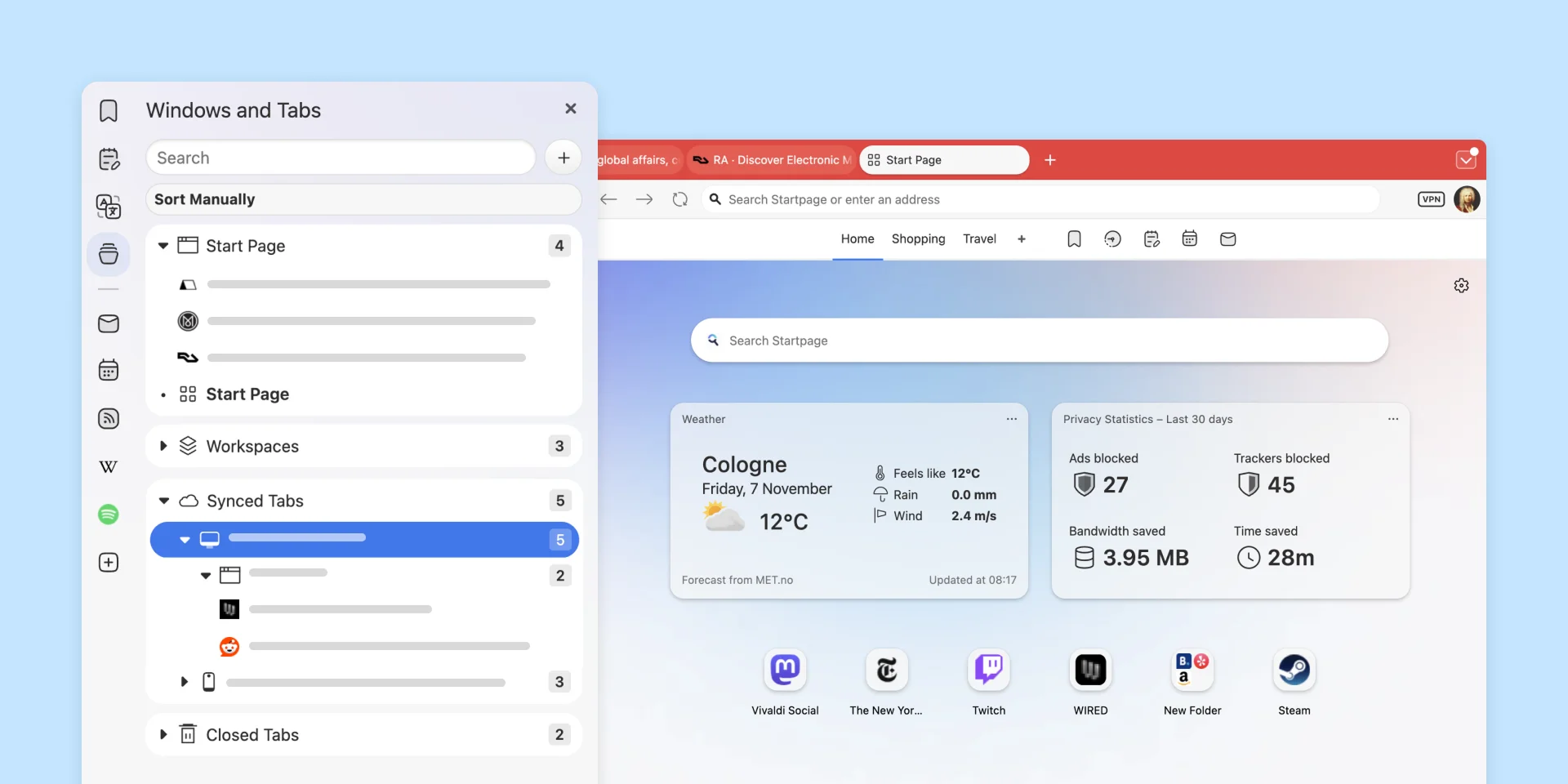
Task: Open the Wikipedia web panel
Action: [109, 467]
